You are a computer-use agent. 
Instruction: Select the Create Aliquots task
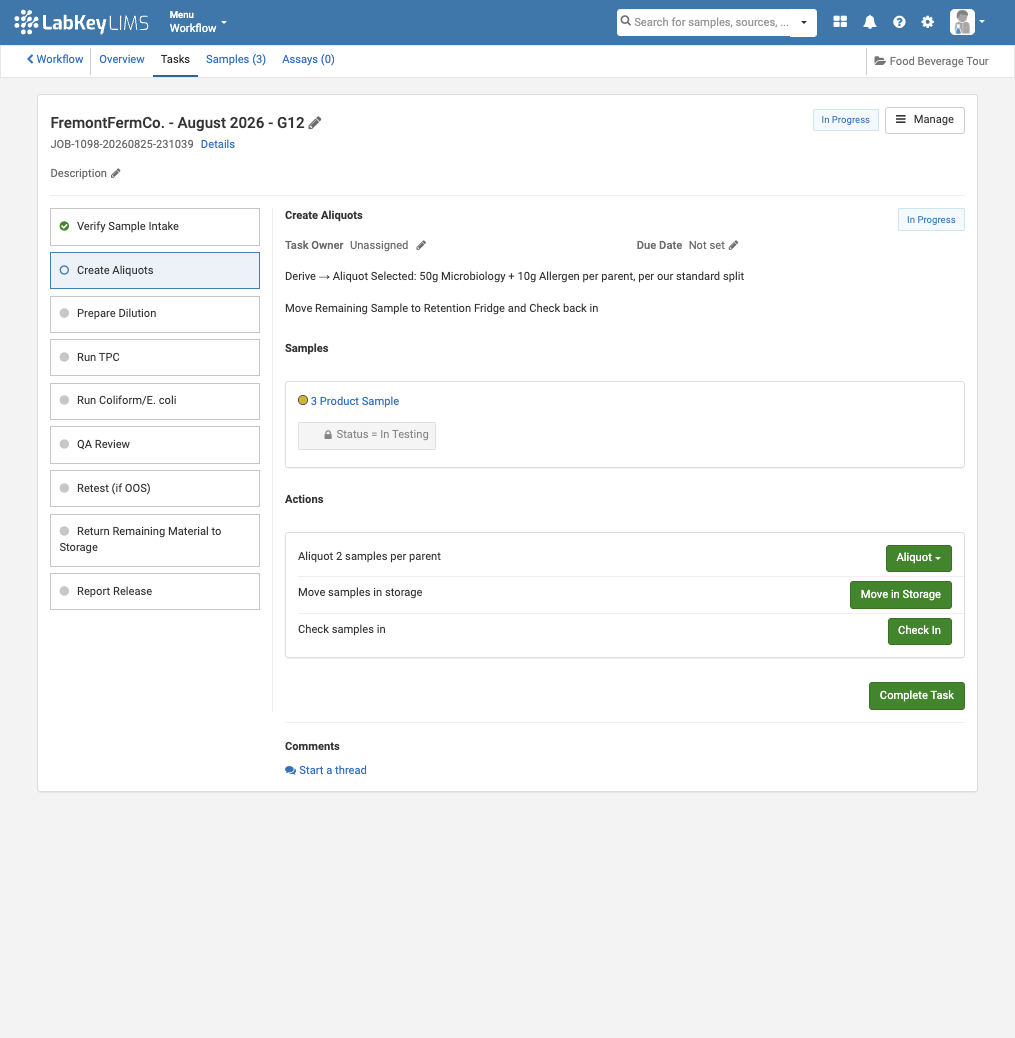click(155, 271)
